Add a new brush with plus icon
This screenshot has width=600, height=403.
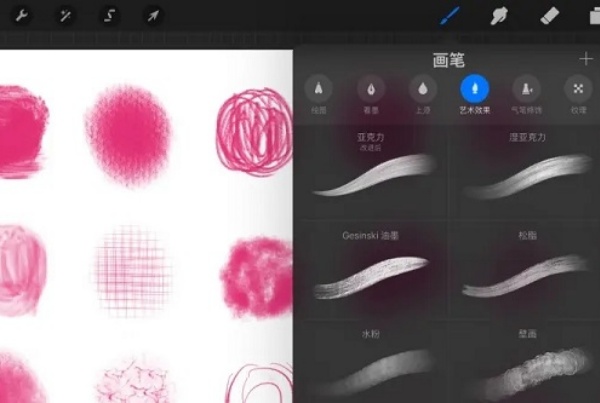click(586, 59)
